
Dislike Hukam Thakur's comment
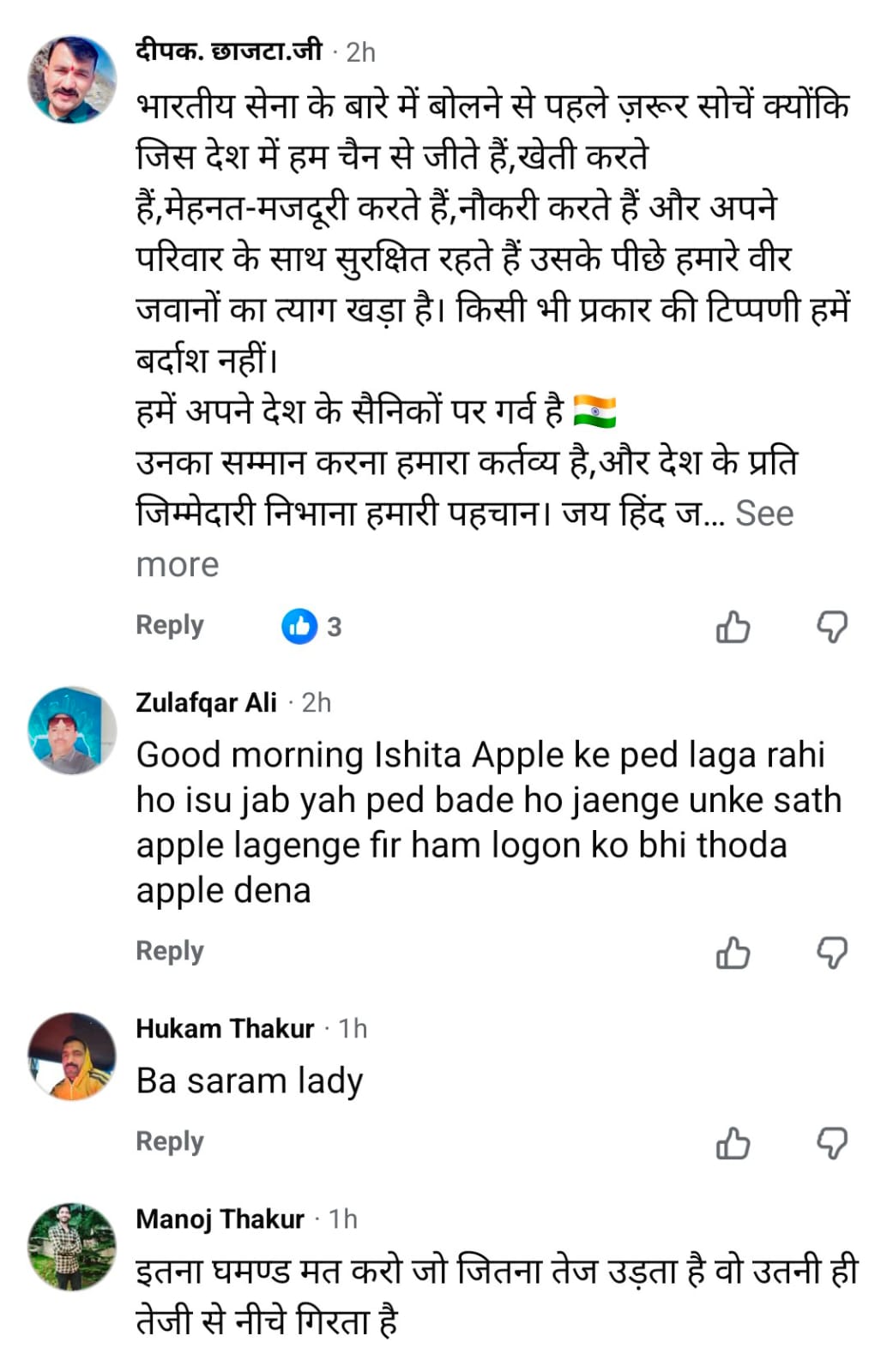pos(831,1143)
